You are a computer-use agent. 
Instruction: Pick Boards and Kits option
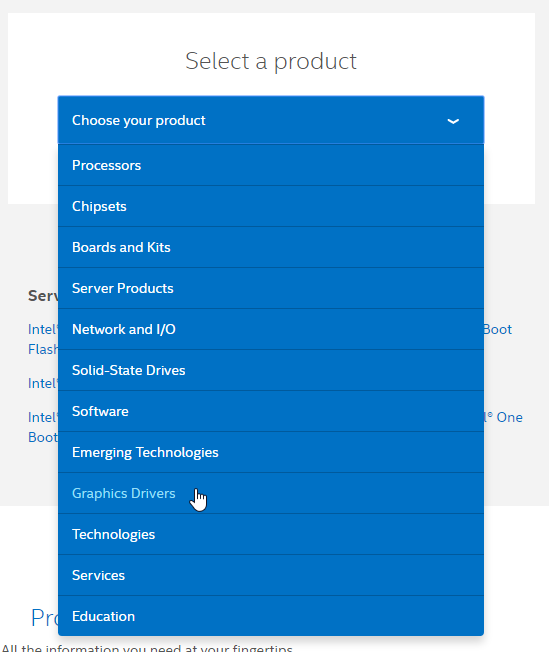pos(271,247)
